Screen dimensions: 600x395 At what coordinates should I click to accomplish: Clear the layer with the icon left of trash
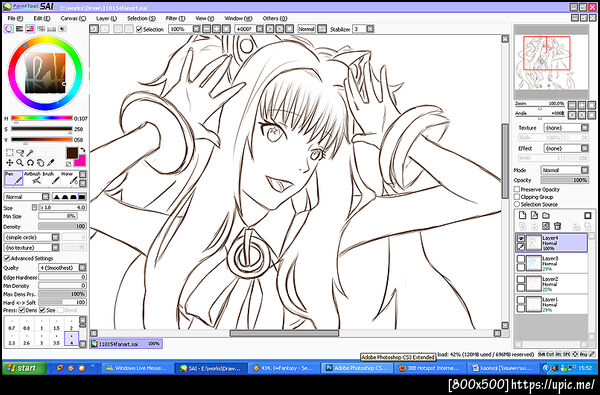546,226
